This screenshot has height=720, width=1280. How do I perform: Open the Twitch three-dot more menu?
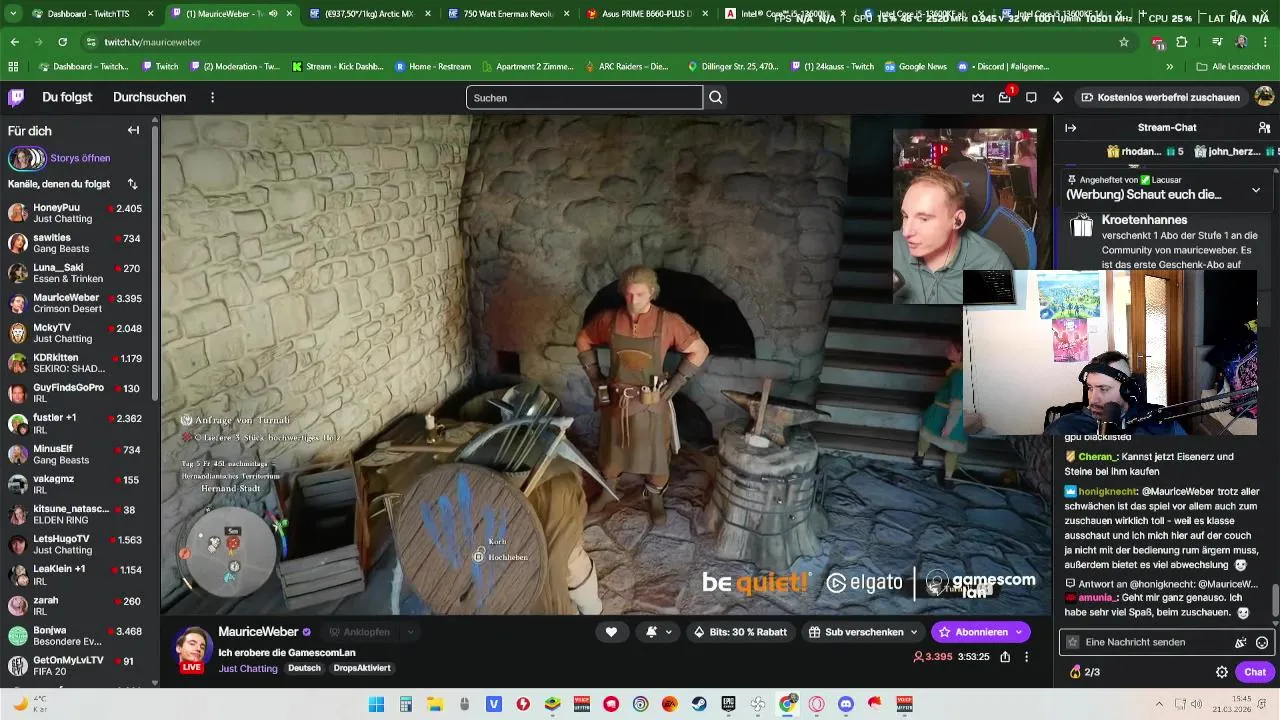tap(212, 97)
